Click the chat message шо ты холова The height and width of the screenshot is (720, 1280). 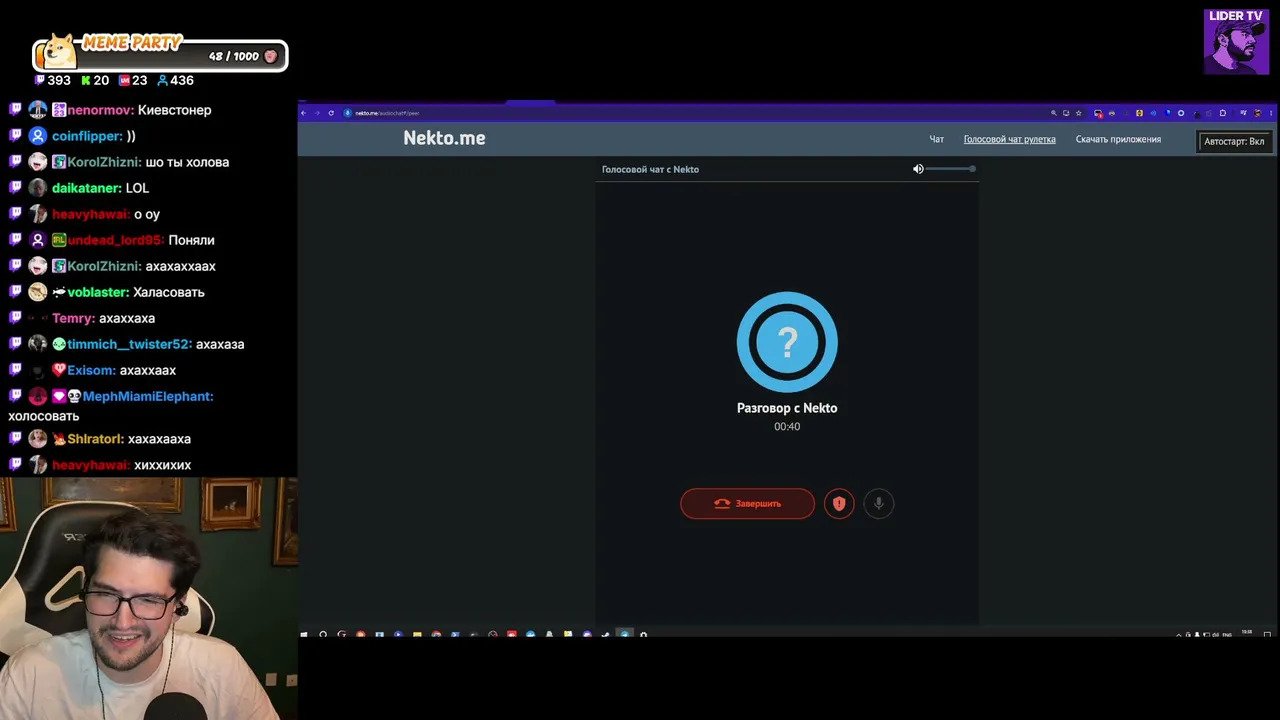point(187,162)
